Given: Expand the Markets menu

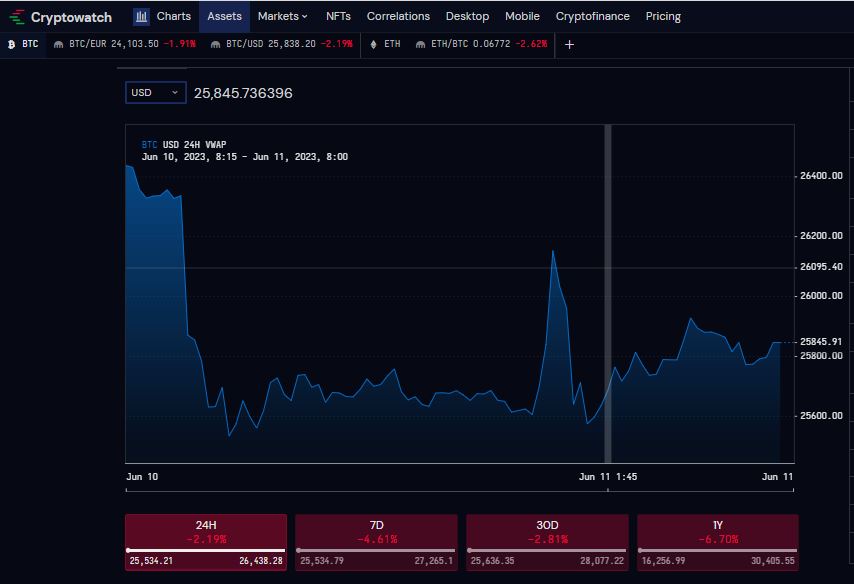Looking at the screenshot, I should coord(283,16).
